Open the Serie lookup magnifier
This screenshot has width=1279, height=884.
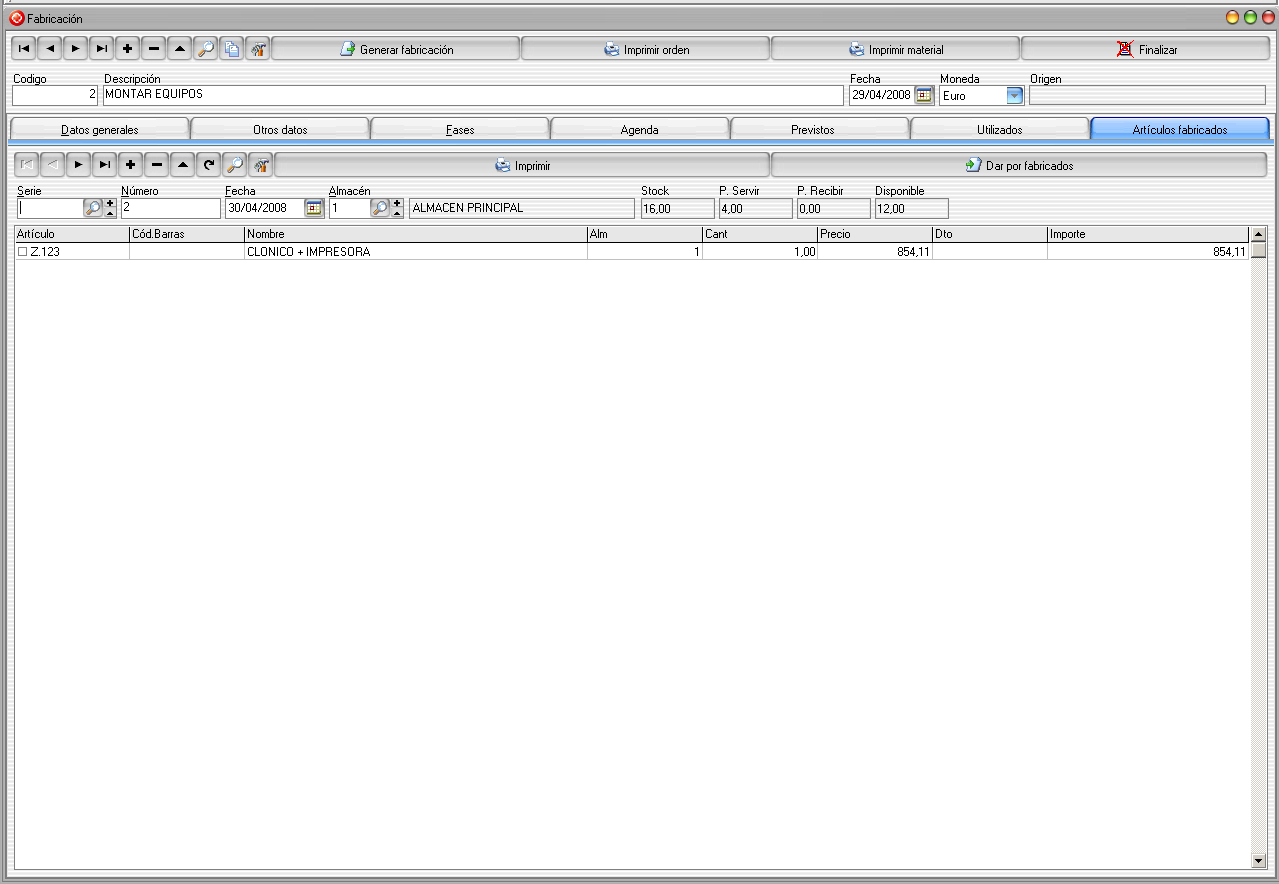tap(92, 208)
